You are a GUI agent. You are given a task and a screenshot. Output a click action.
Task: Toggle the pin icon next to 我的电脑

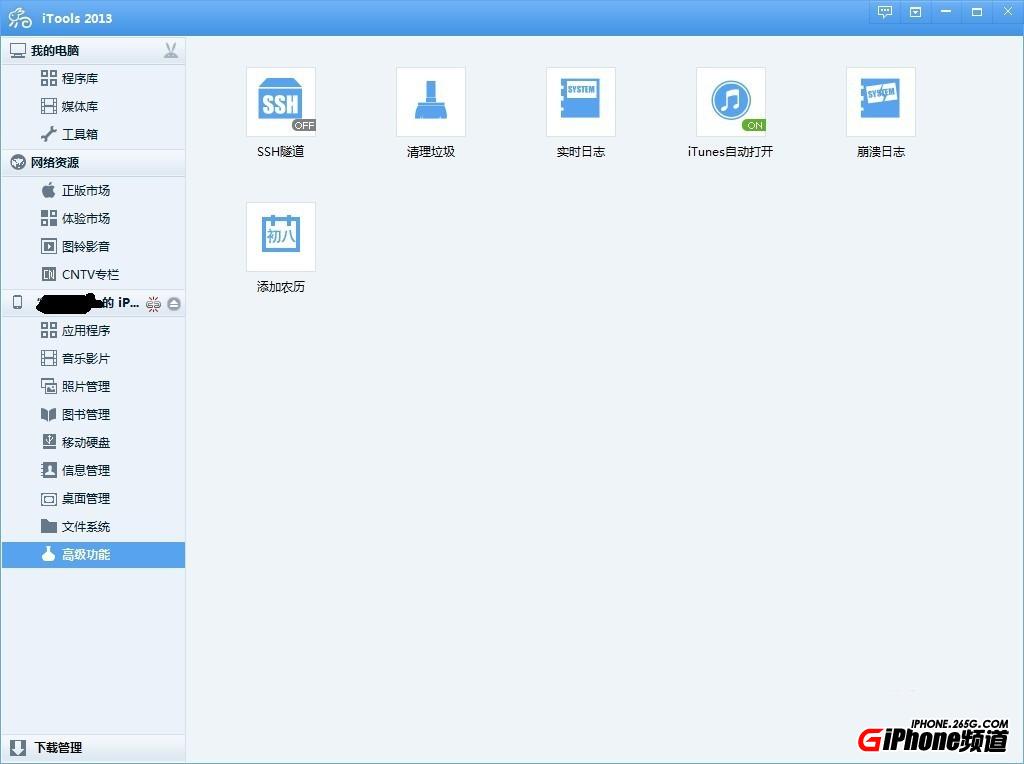(170, 49)
